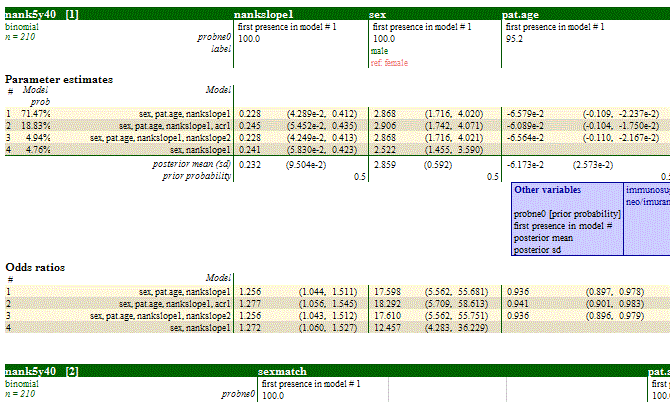
Task: Click the nankslope1 posterior mean value 0.232
Action: (x=249, y=163)
